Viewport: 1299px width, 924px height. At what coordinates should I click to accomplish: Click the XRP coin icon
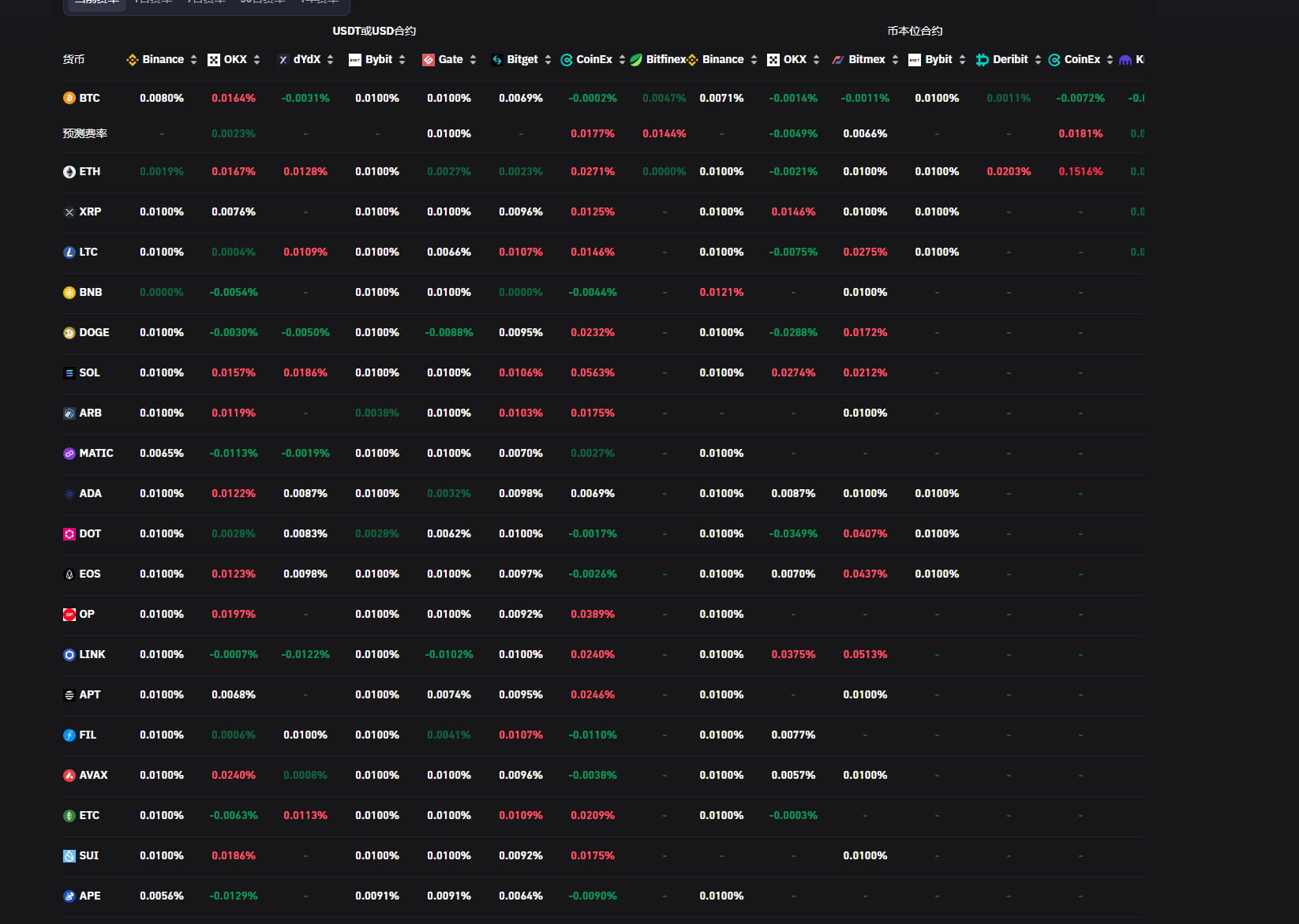pos(69,211)
